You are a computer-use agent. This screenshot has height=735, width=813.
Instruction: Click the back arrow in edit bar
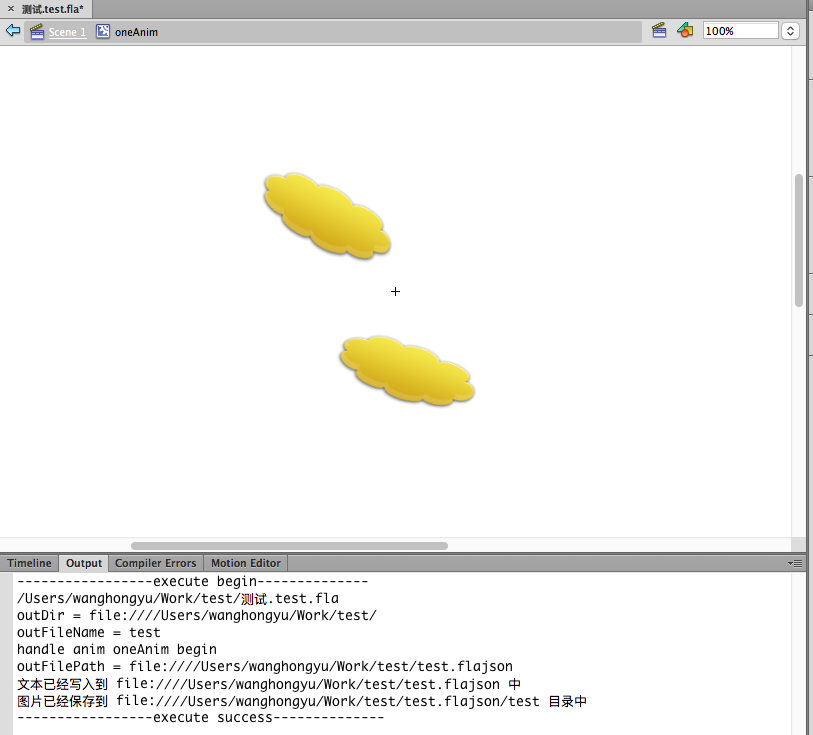pos(13,31)
